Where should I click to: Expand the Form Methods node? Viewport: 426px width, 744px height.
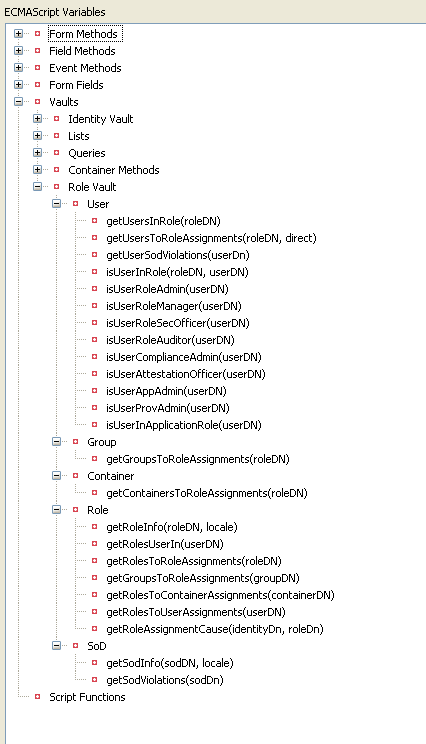coord(19,34)
